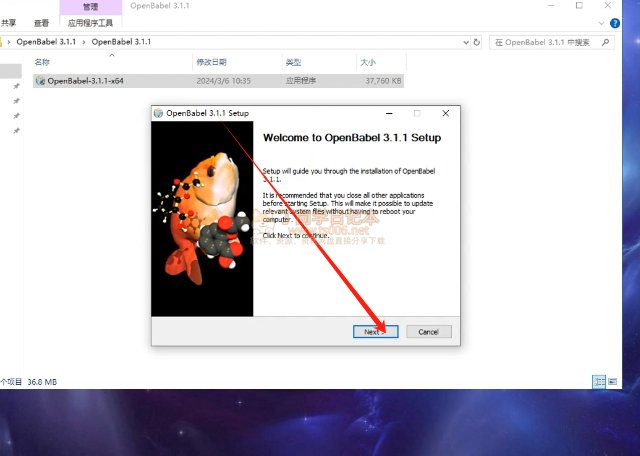Refresh the Explorer folder view
The image size is (640, 456).
(x=476, y=42)
